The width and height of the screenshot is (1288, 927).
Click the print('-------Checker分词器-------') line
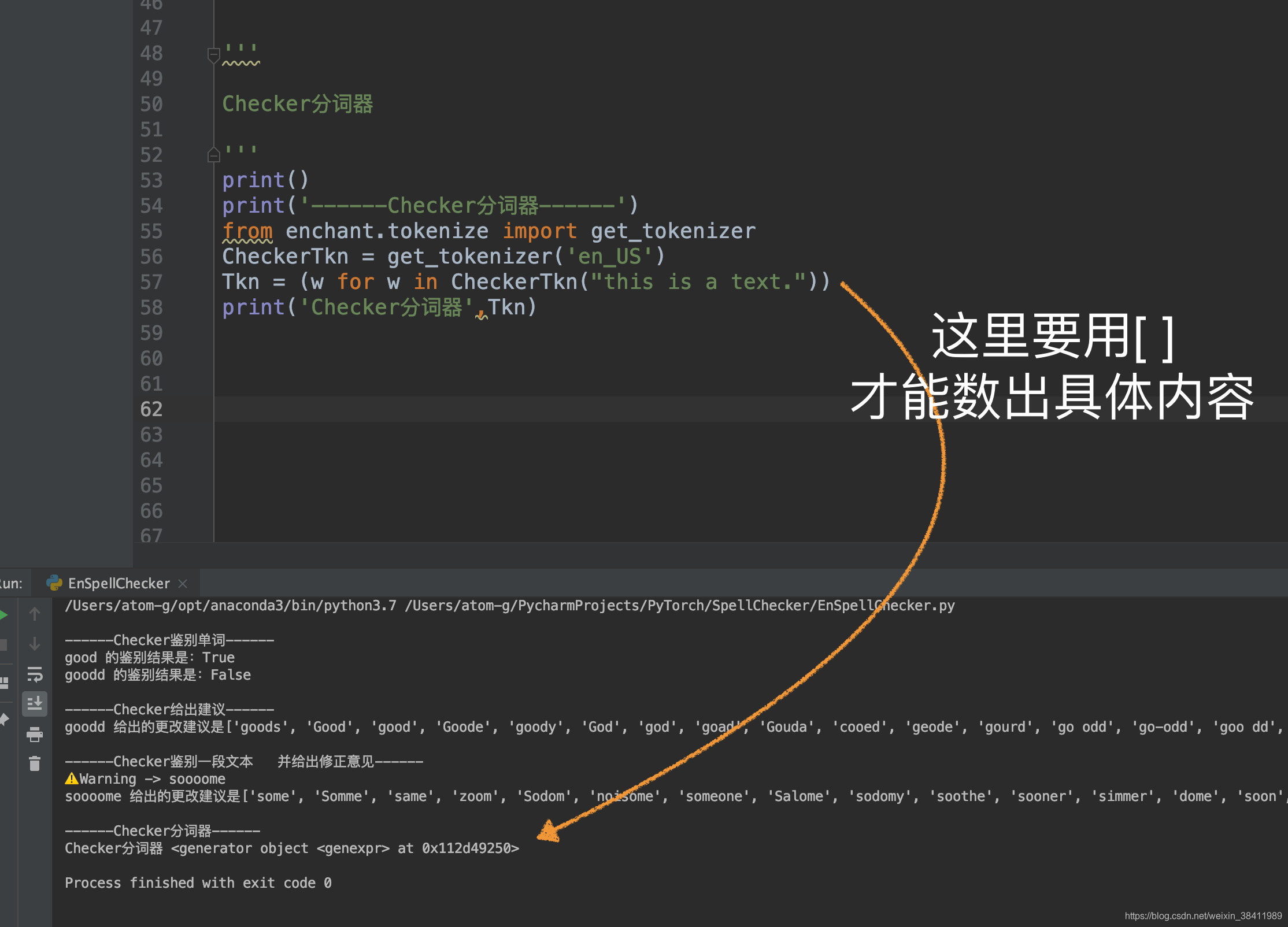[x=431, y=206]
